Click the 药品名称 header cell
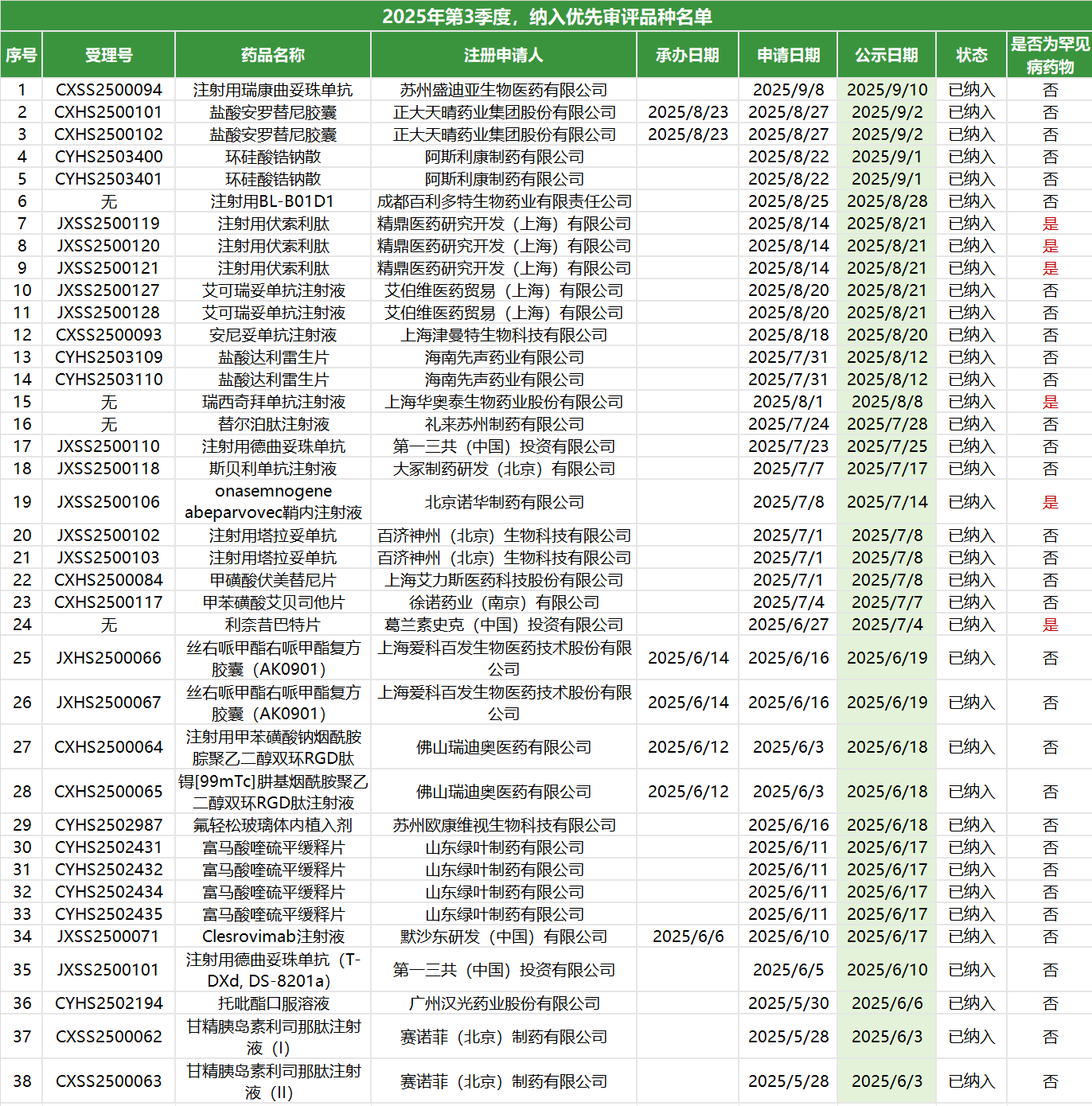1092x1106 pixels. 272,55
